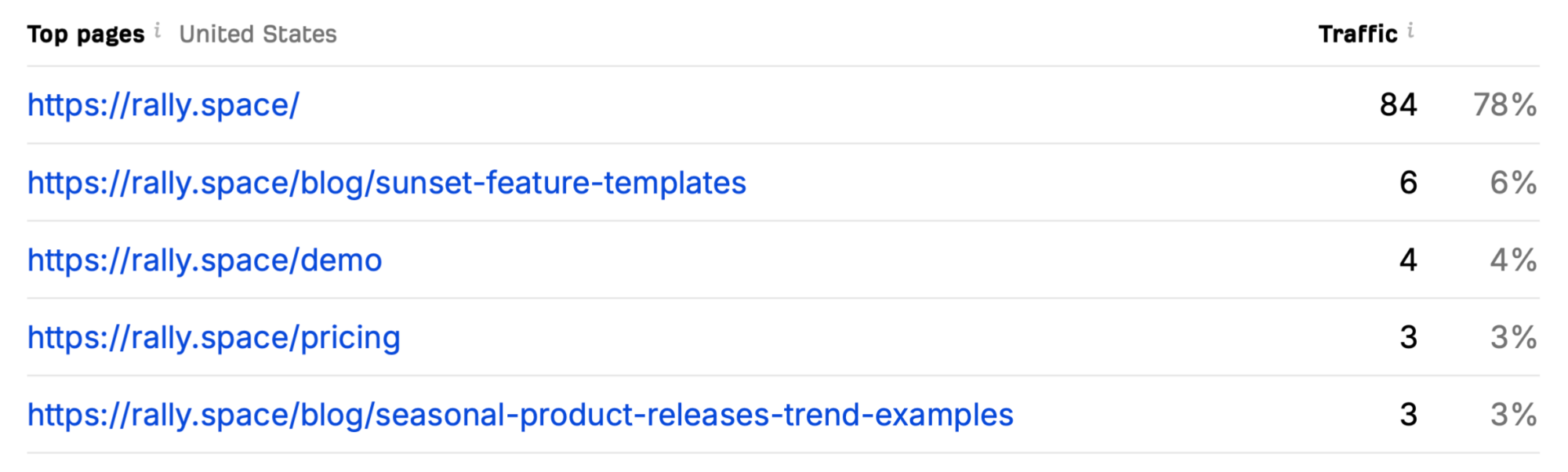
Task: Open the rally.space homepage link
Action: click(163, 105)
